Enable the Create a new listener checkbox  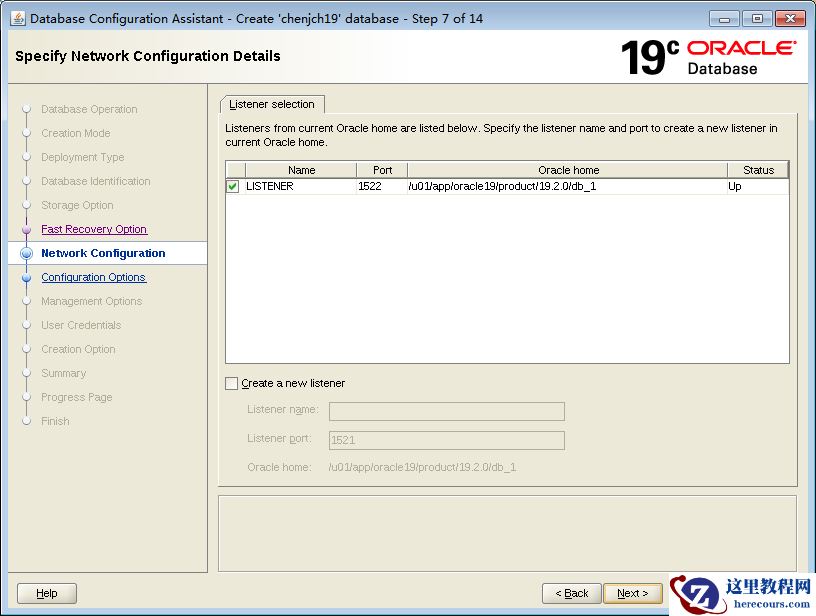pyautogui.click(x=232, y=383)
